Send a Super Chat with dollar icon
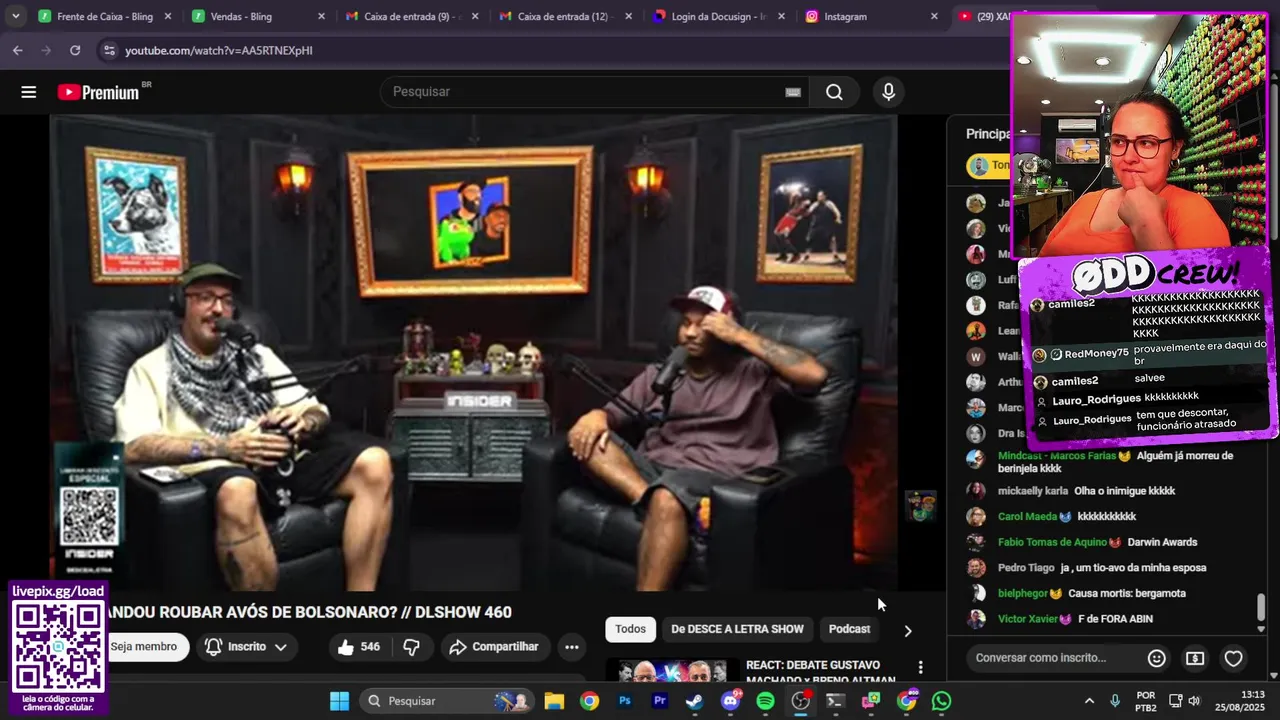Screen dimensions: 1280x720 (1195, 658)
